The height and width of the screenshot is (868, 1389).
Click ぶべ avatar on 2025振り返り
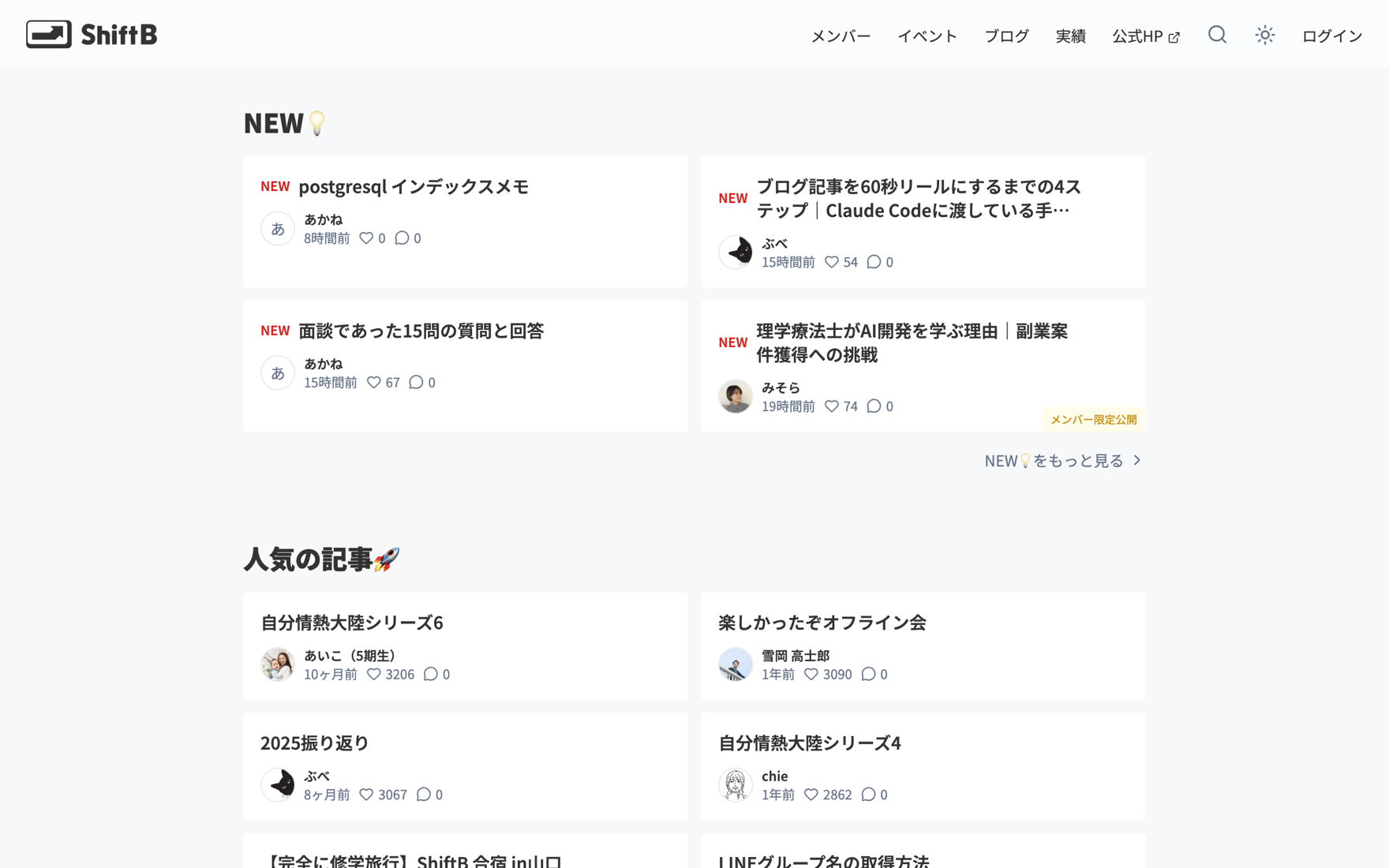click(278, 785)
